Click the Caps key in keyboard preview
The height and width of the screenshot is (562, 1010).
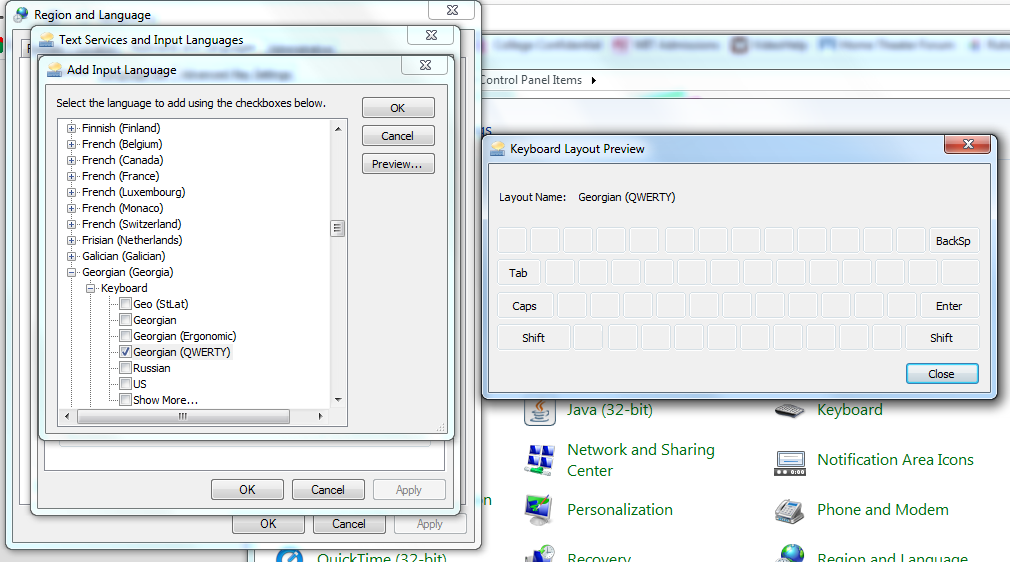click(x=524, y=306)
